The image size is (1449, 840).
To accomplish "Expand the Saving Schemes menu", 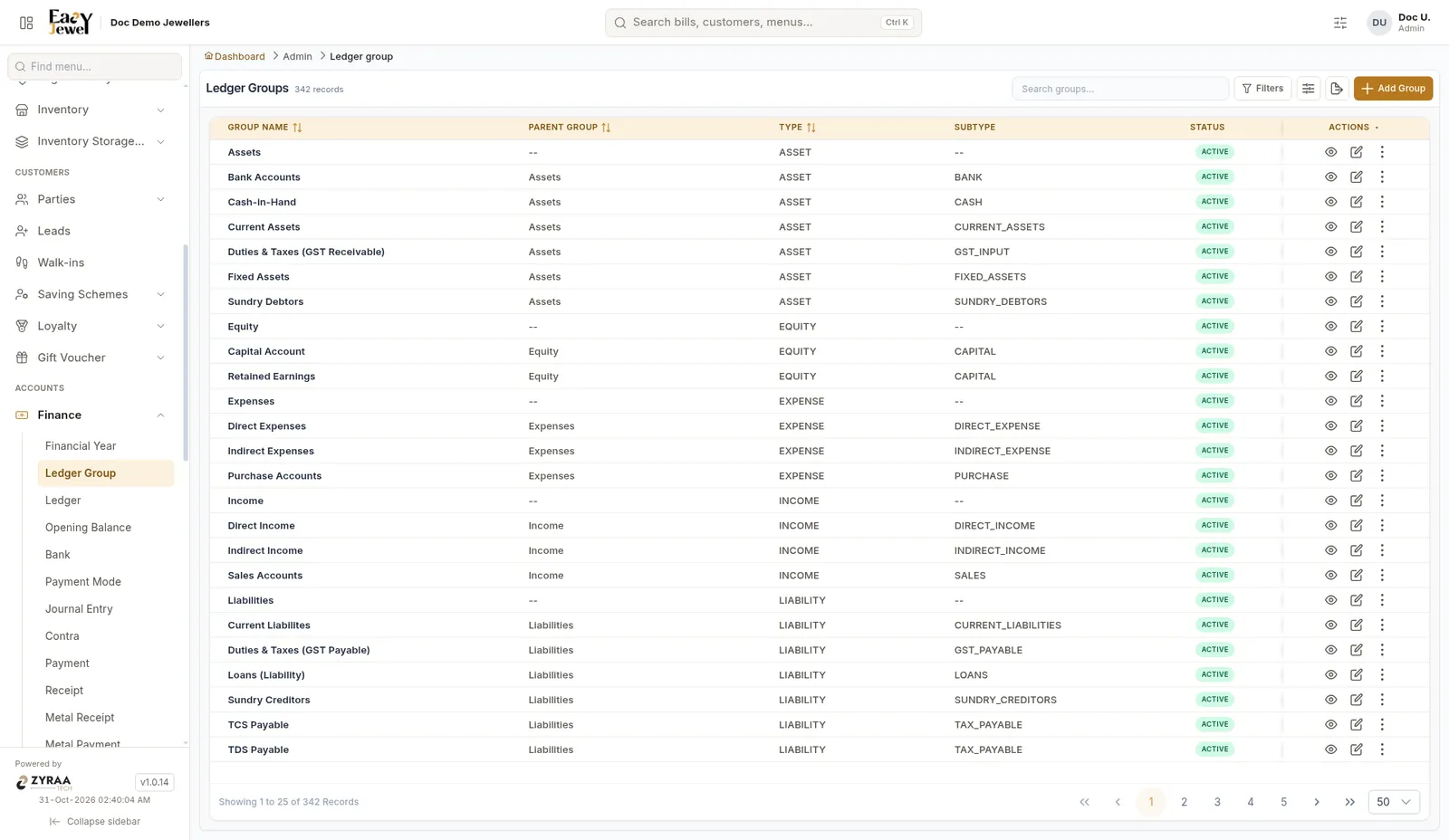I will coord(91,294).
